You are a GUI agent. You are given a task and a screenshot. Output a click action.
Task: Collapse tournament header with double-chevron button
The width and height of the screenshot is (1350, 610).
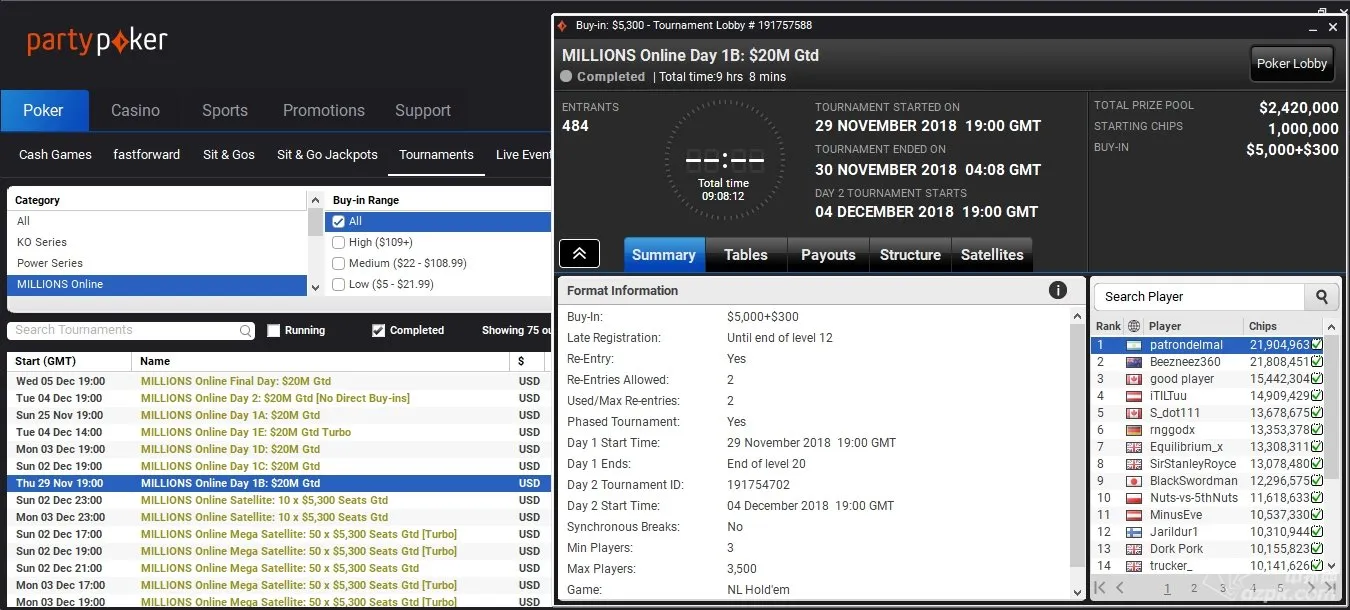tap(580, 254)
